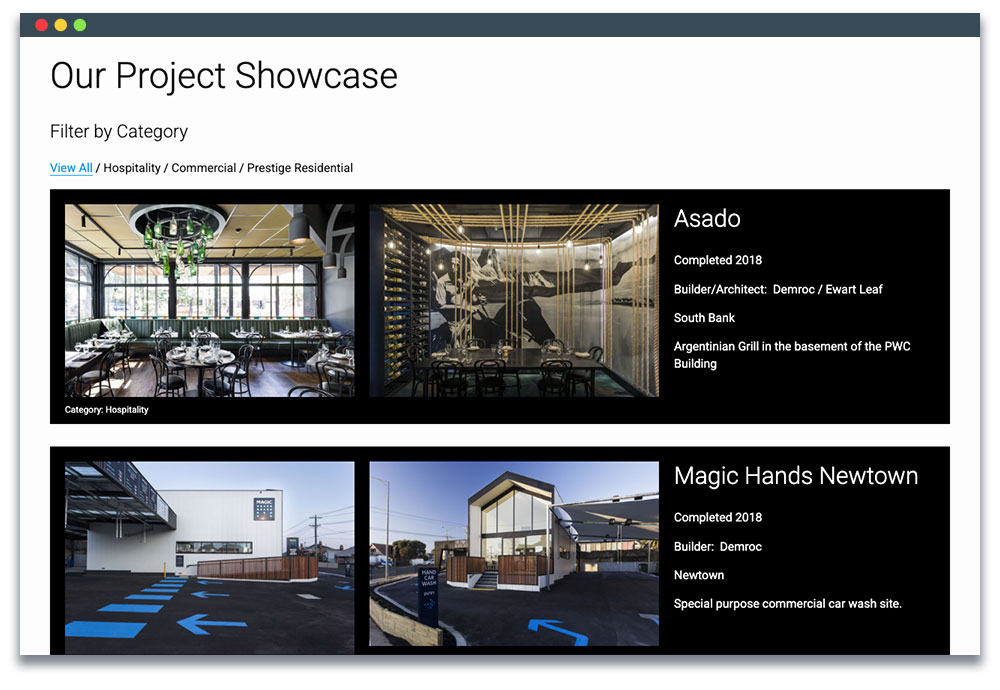The width and height of the screenshot is (1000, 690).
Task: Select the Magic Hands Newtown title
Action: 796,476
